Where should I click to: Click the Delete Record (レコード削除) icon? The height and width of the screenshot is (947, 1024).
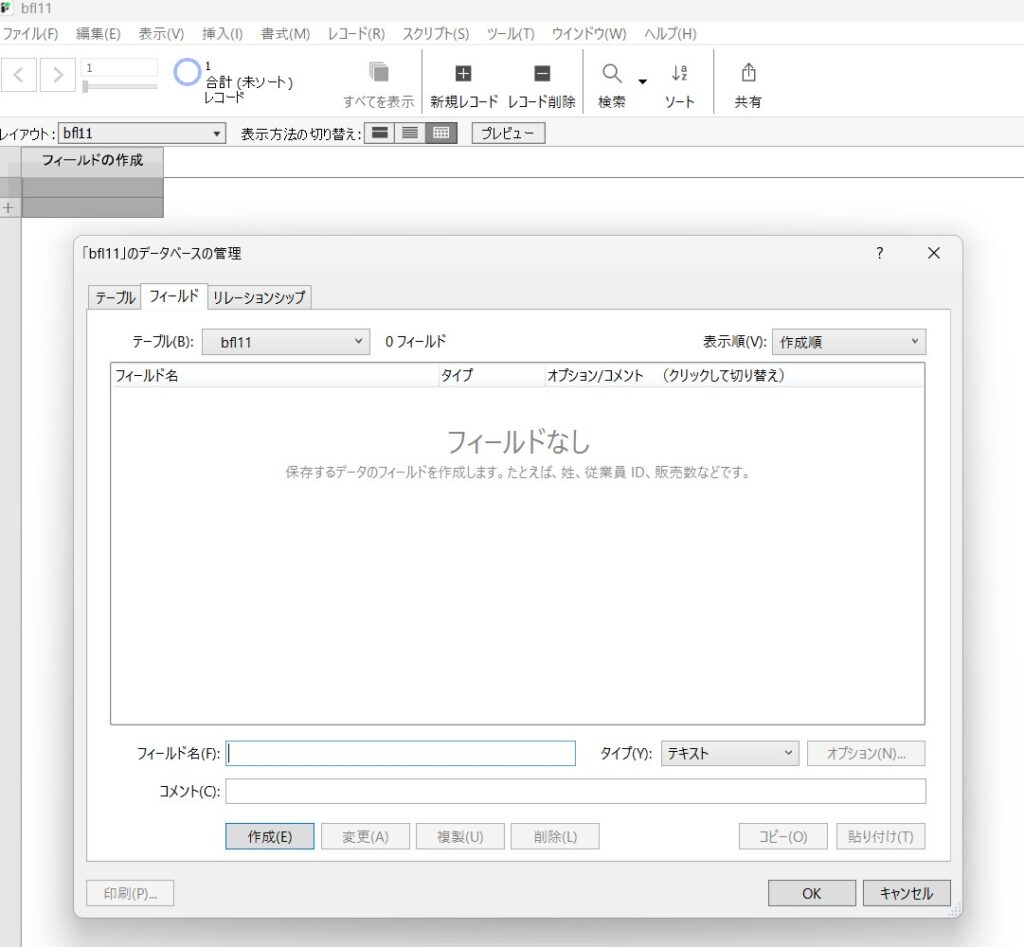(x=541, y=74)
